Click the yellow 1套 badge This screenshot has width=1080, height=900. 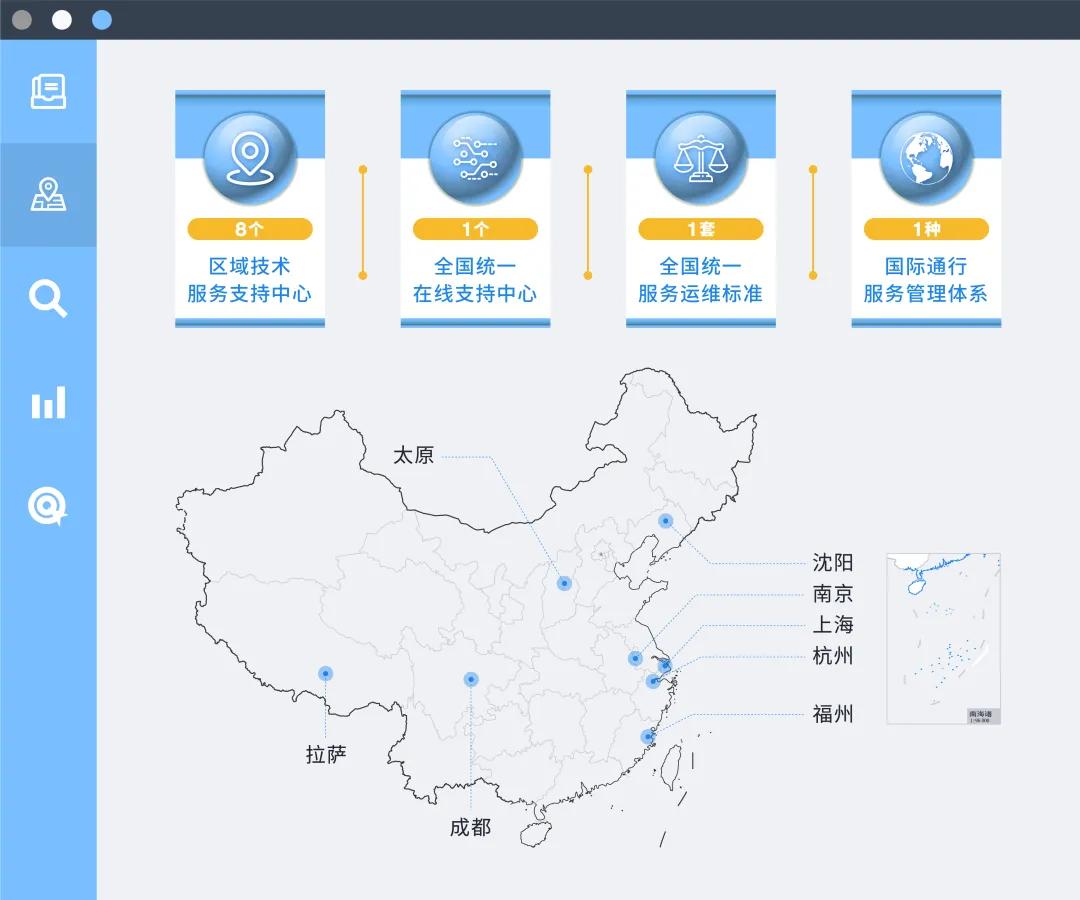coord(699,228)
